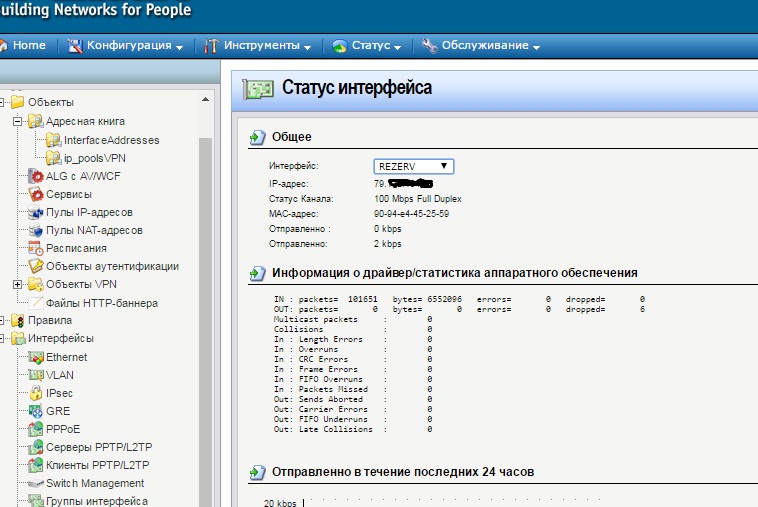Open the Обслуживание menu

481,46
